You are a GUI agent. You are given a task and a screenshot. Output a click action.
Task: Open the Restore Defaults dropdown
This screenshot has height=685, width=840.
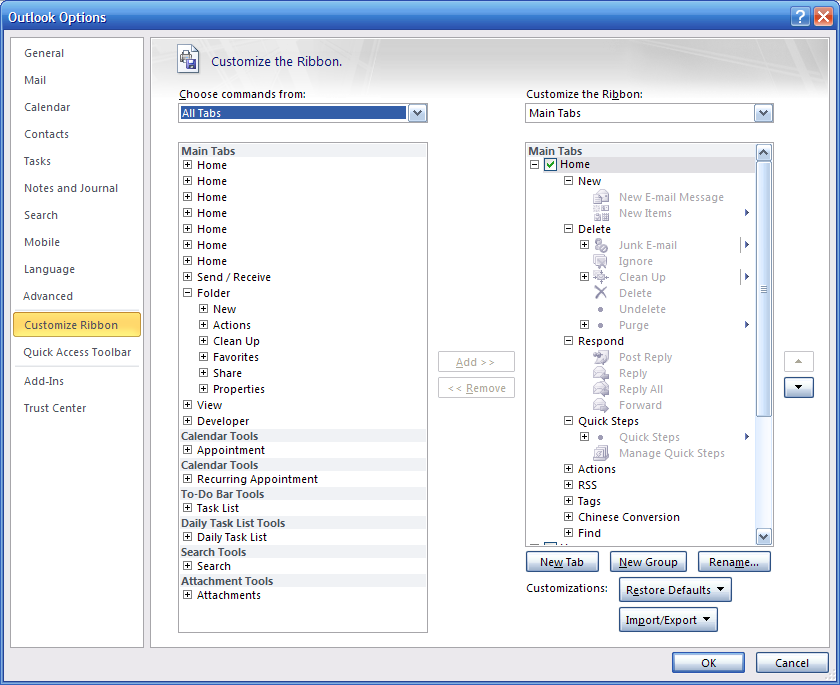point(674,590)
